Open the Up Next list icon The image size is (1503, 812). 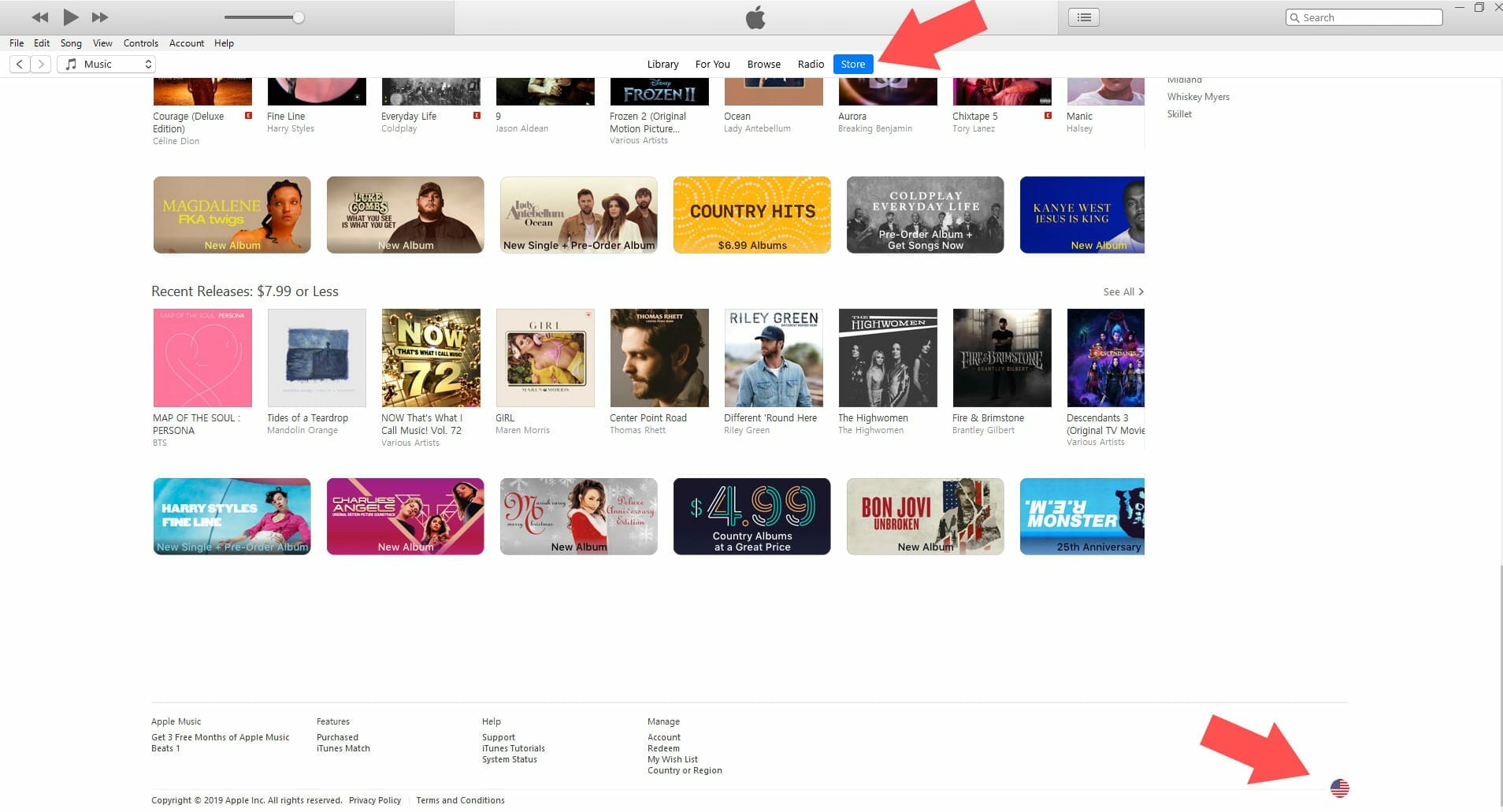(x=1084, y=17)
